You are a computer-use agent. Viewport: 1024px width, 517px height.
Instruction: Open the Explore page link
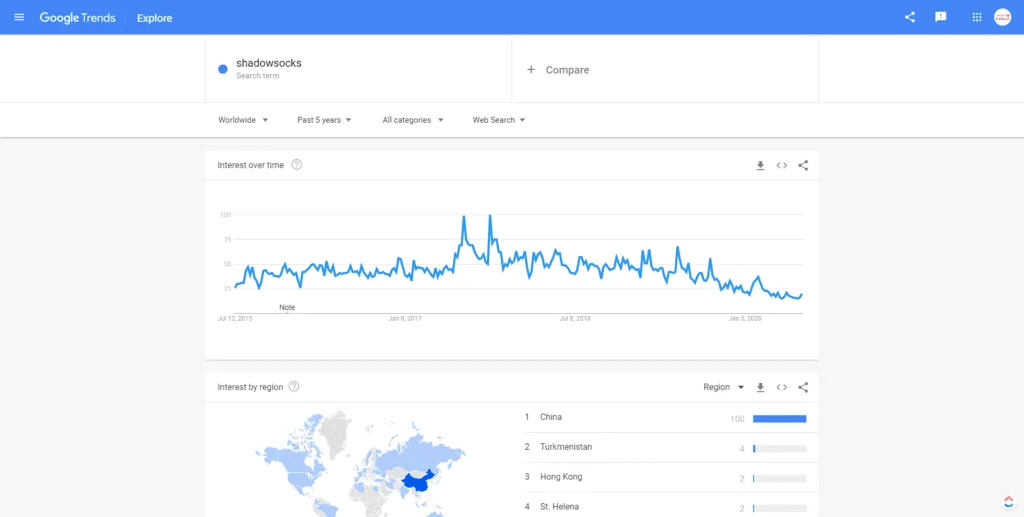tap(155, 18)
